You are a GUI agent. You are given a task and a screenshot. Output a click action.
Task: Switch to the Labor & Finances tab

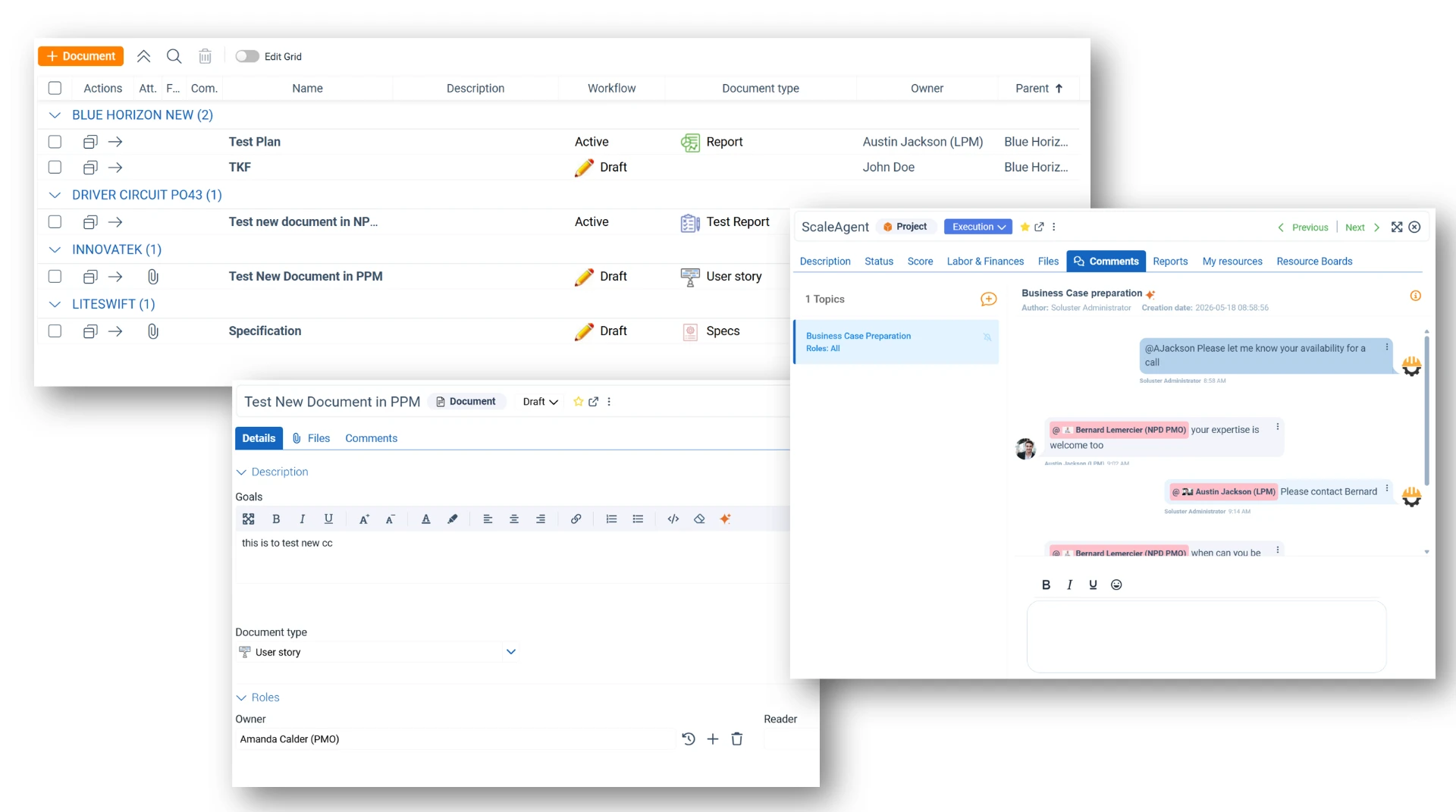[x=985, y=262]
